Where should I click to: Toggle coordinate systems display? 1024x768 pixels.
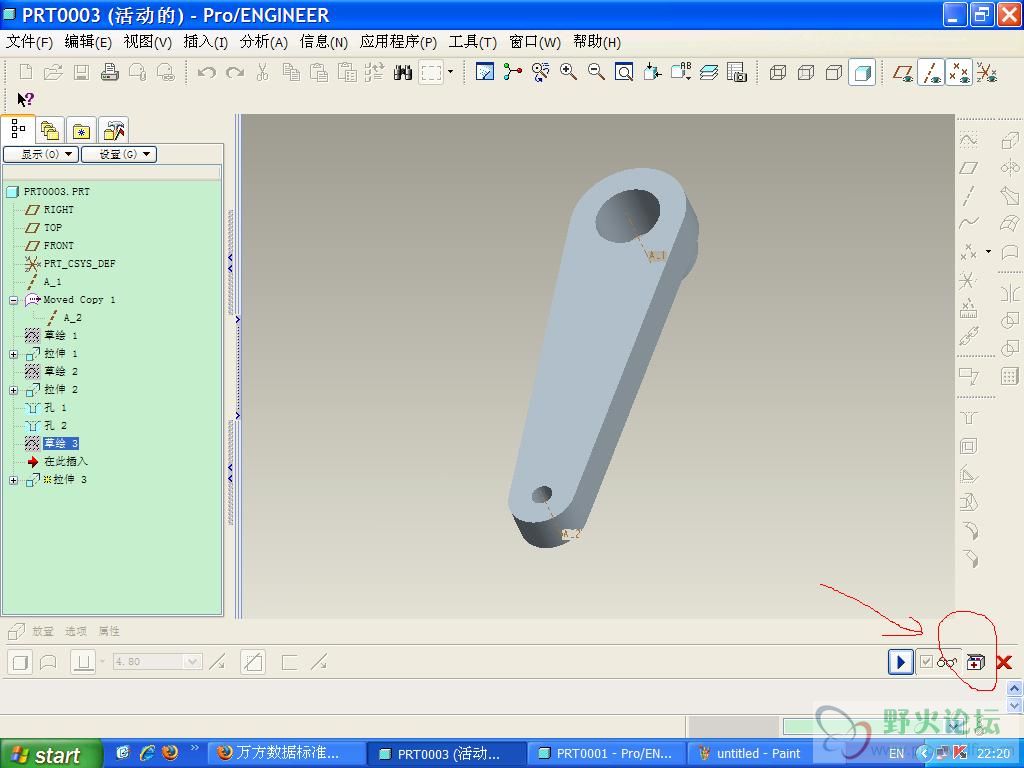point(987,72)
